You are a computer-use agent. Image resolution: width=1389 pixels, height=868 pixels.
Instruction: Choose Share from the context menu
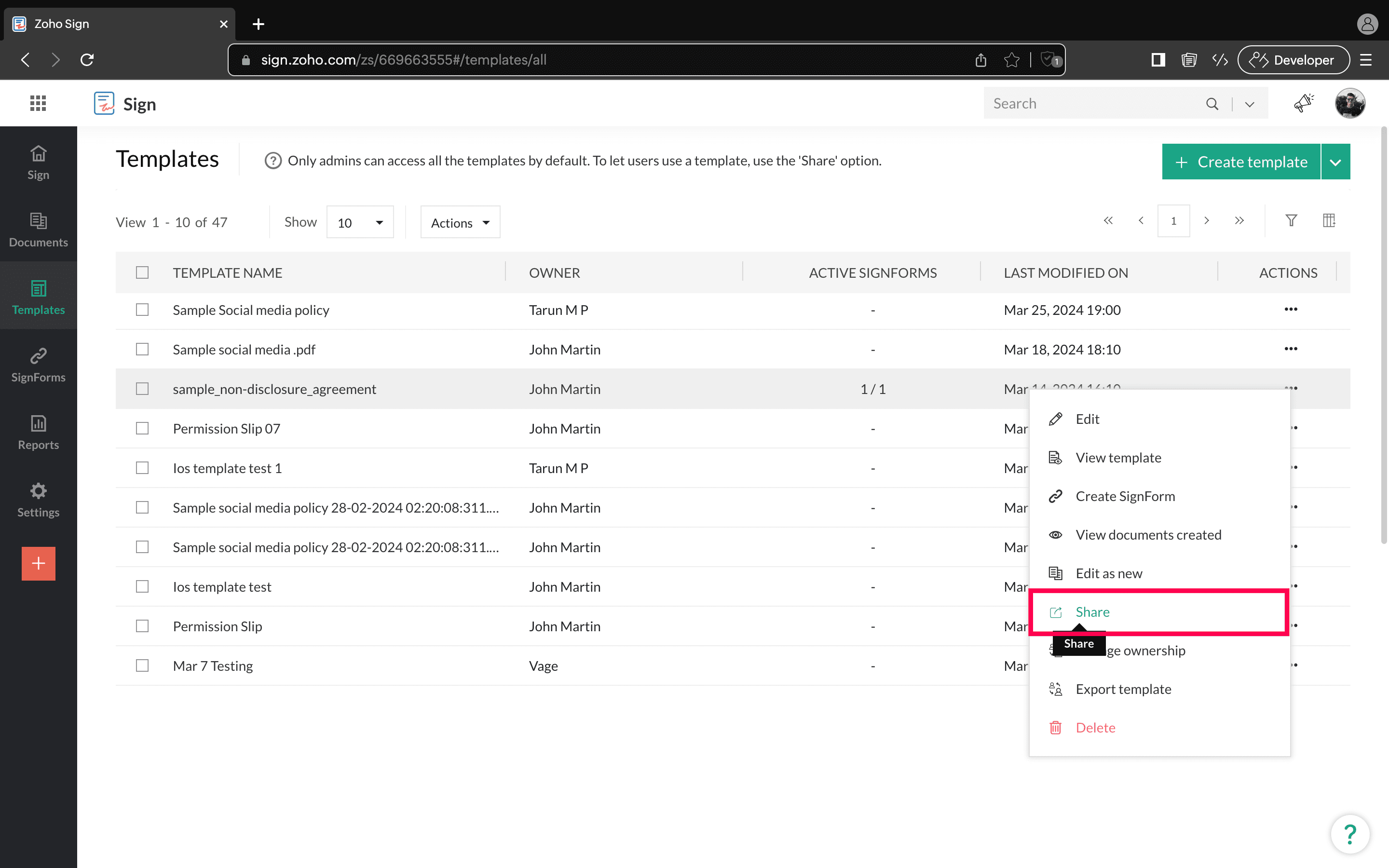pyautogui.click(x=1093, y=612)
